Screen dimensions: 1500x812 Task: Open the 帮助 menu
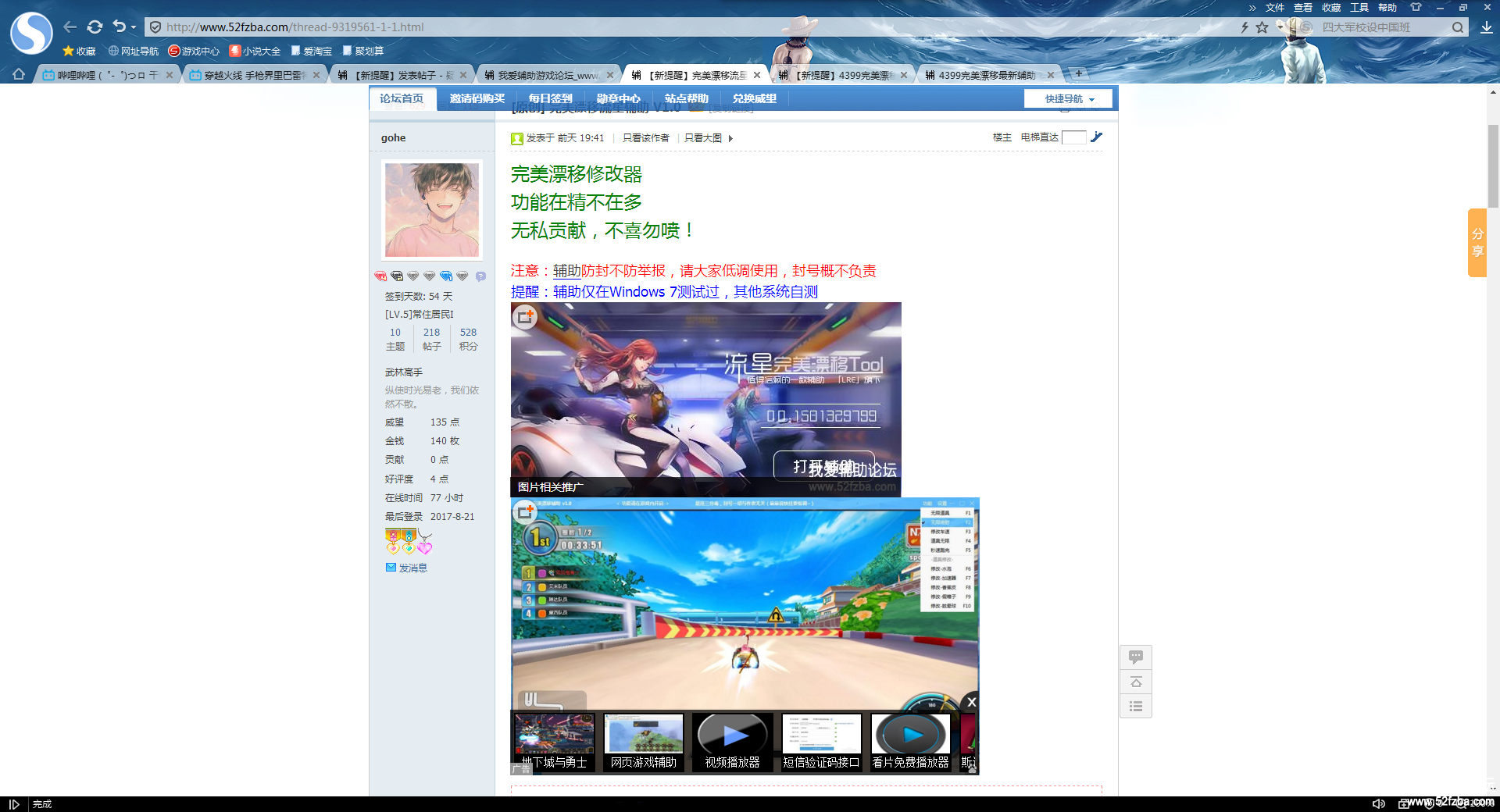pyautogui.click(x=1387, y=7)
